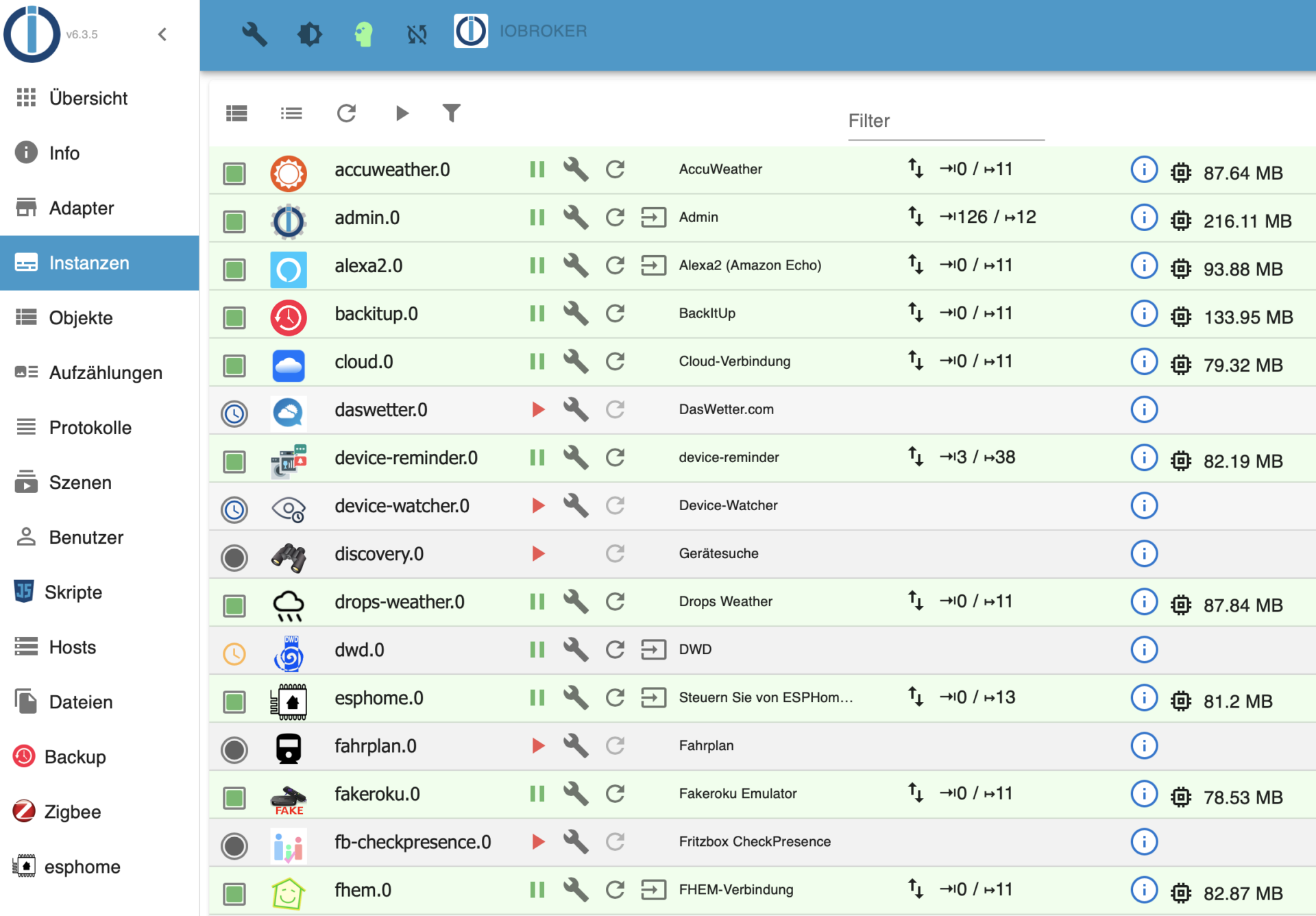The image size is (1316, 916).
Task: Restart the cloud.0 instance
Action: coord(615,361)
